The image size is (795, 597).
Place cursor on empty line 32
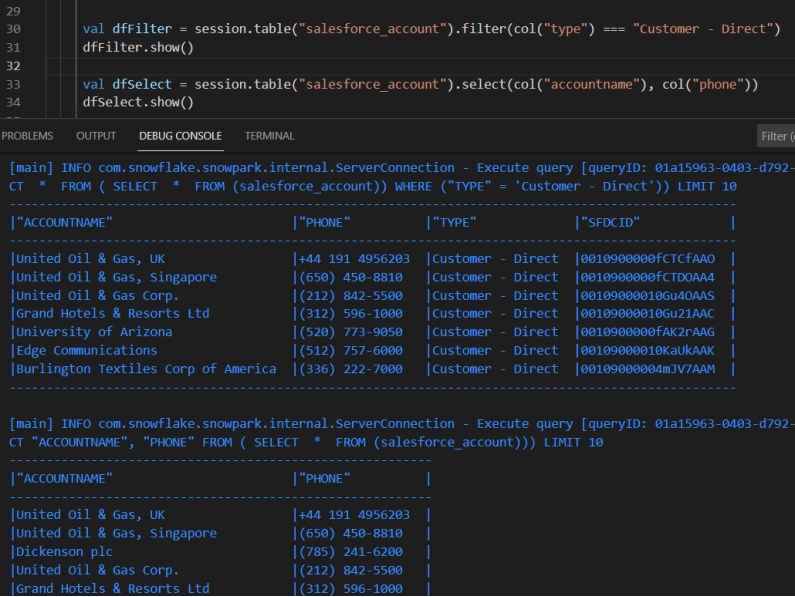point(300,66)
